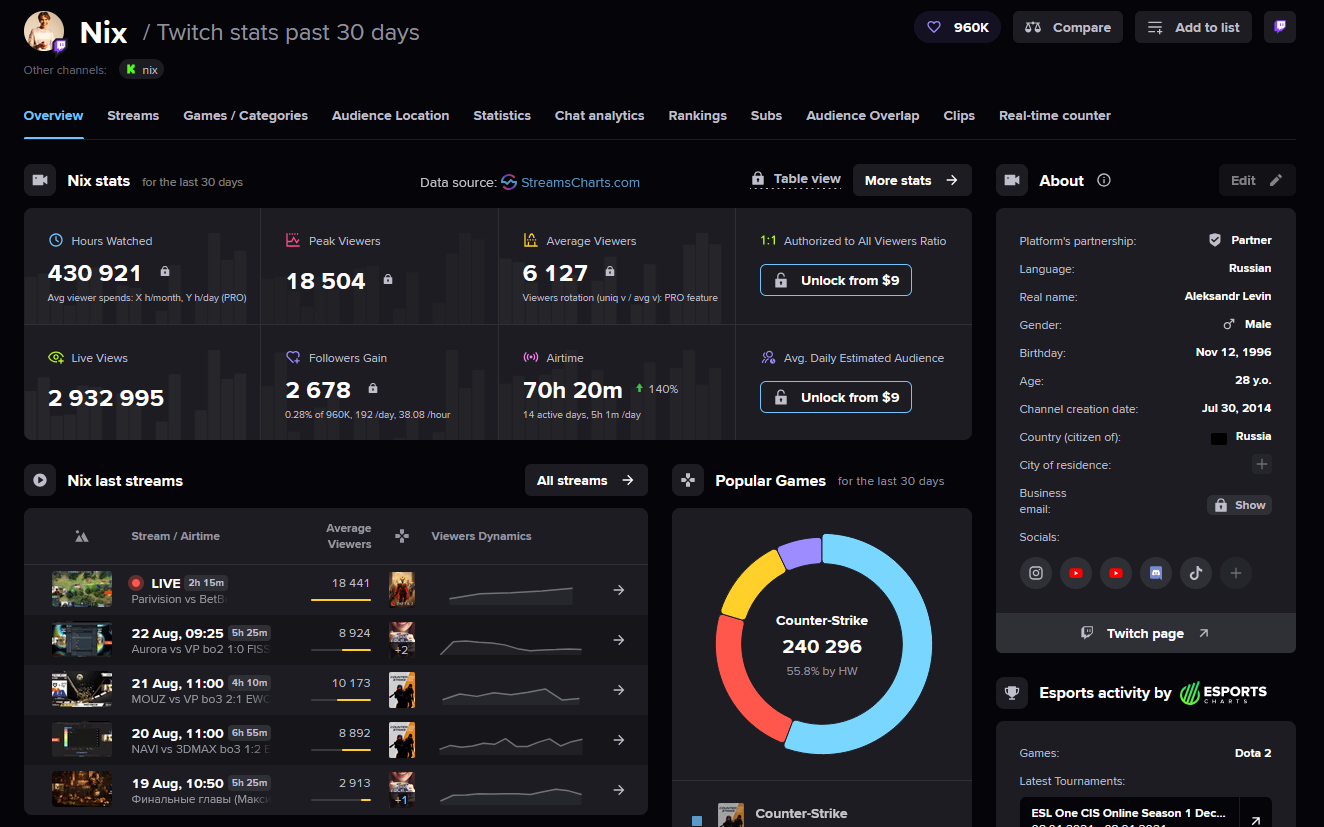Click the lock icon next to Peak Viewers 18 504
Image resolution: width=1324 pixels, height=827 pixels.
coord(388,280)
